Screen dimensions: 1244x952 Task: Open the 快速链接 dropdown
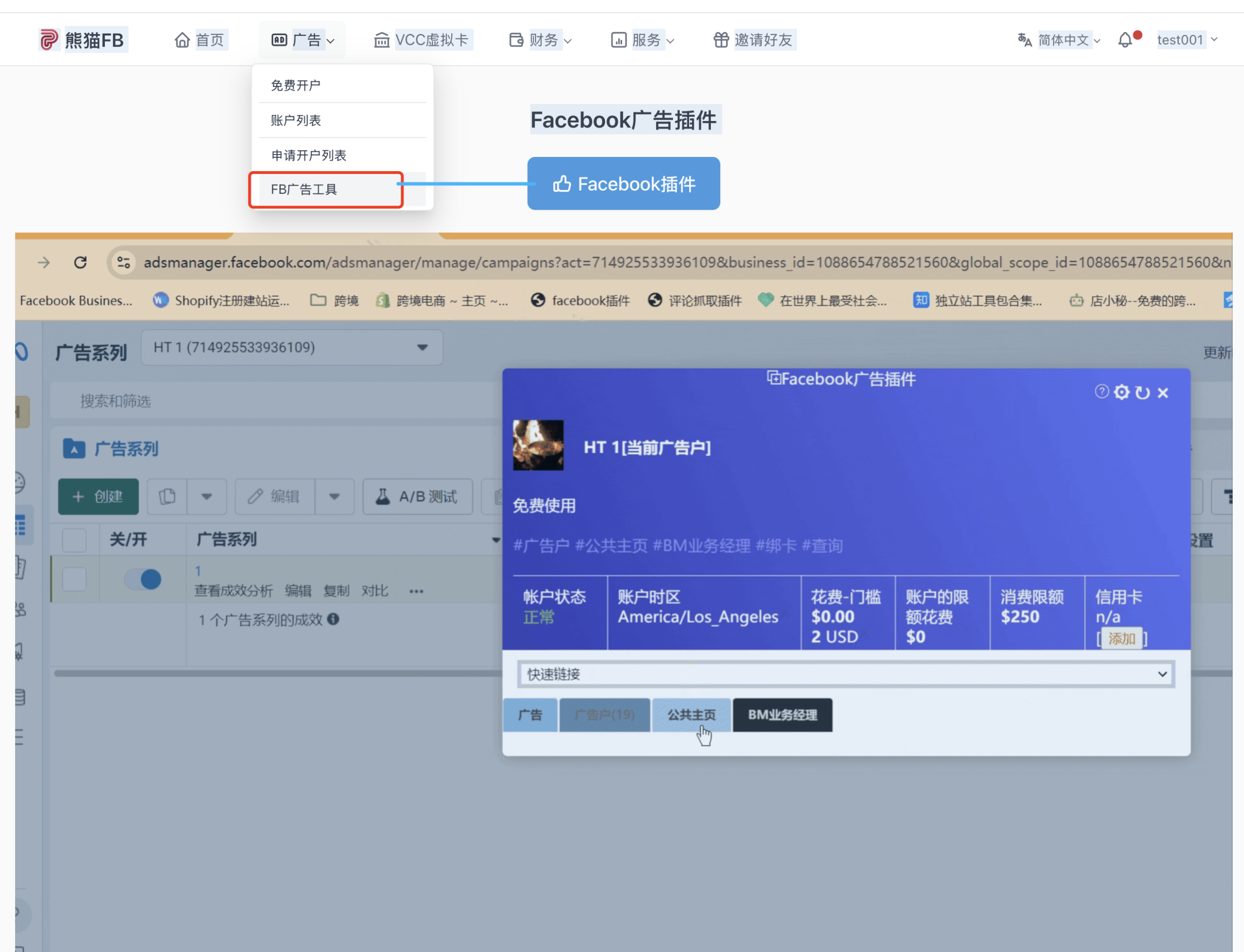point(846,674)
